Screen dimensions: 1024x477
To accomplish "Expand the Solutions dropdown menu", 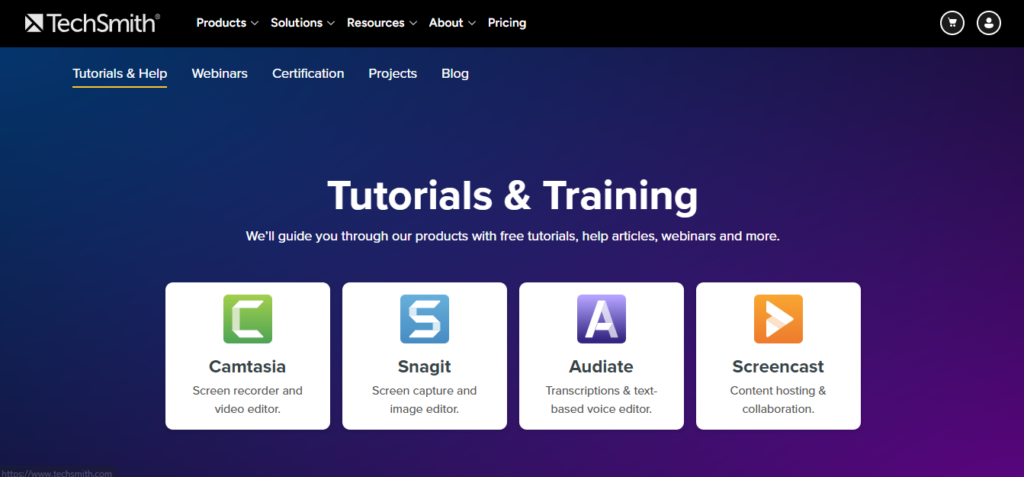I will pyautogui.click(x=302, y=23).
